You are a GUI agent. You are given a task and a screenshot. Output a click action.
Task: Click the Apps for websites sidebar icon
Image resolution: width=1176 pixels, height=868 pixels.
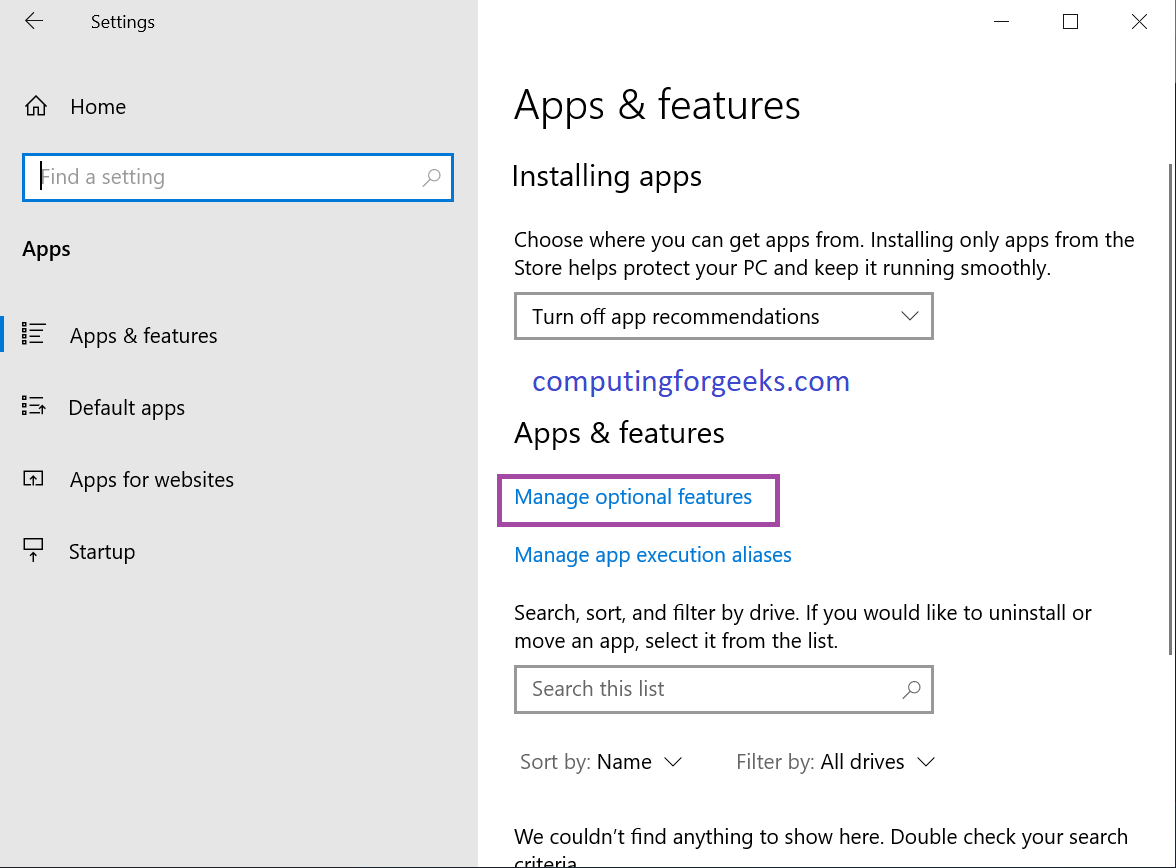pyautogui.click(x=34, y=480)
